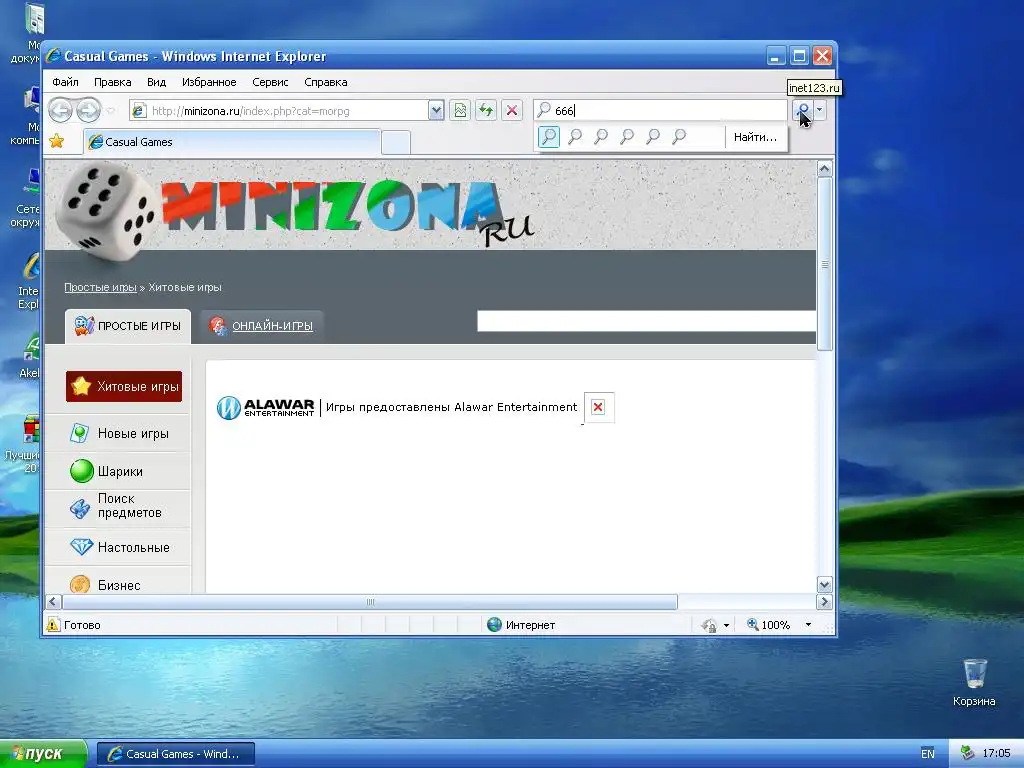Click the Internet Explorer window title icon

pos(53,56)
